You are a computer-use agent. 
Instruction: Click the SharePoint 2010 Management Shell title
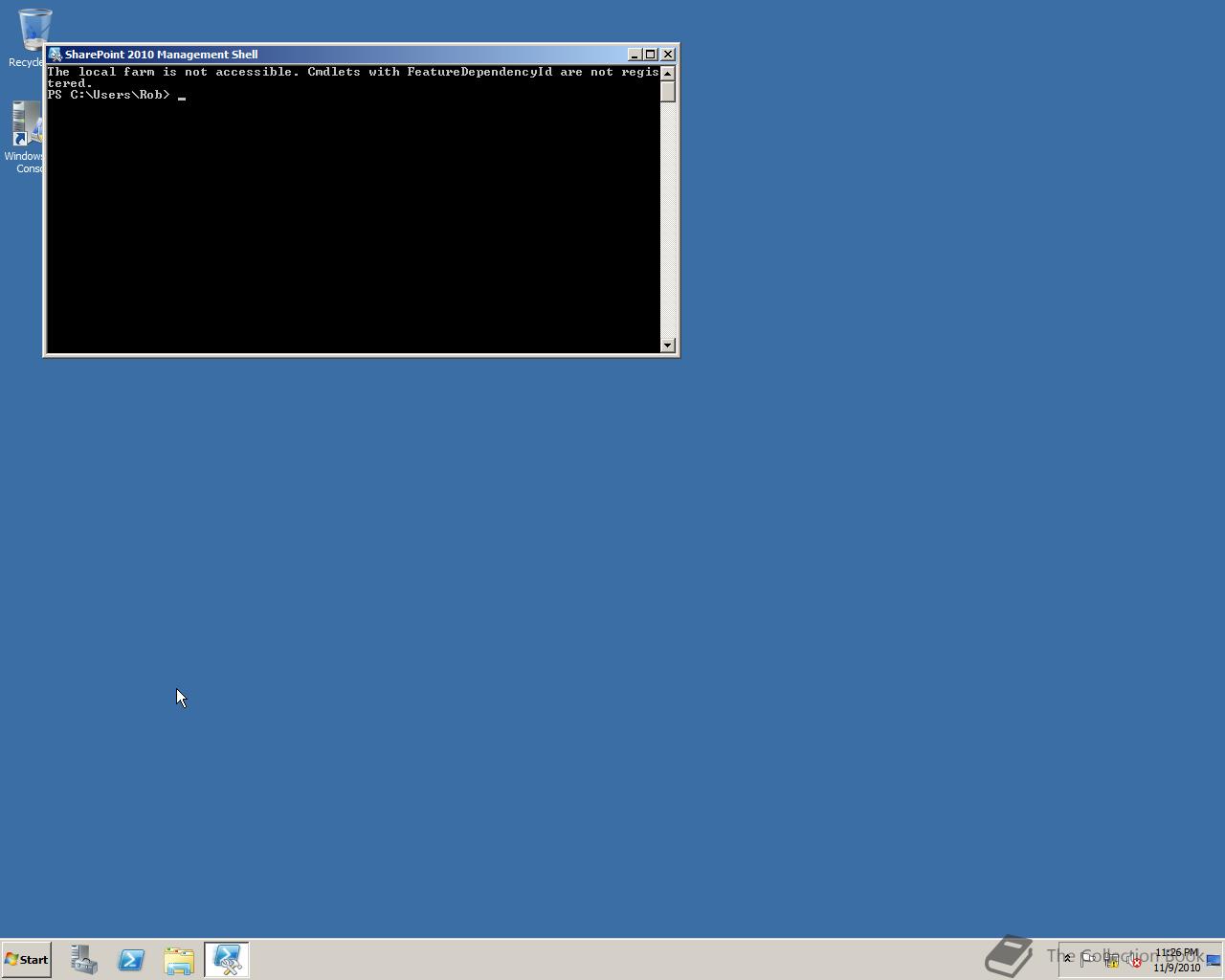161,55
